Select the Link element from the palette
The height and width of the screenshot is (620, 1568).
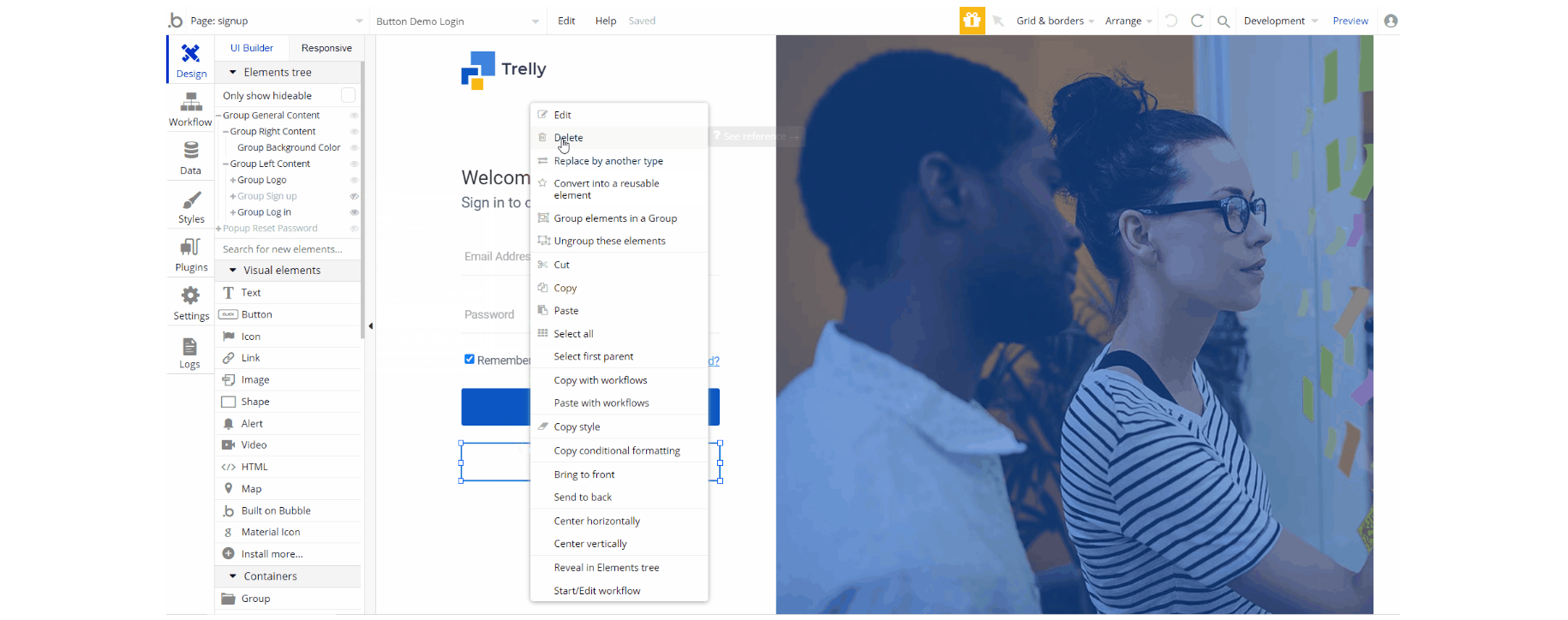[289, 358]
